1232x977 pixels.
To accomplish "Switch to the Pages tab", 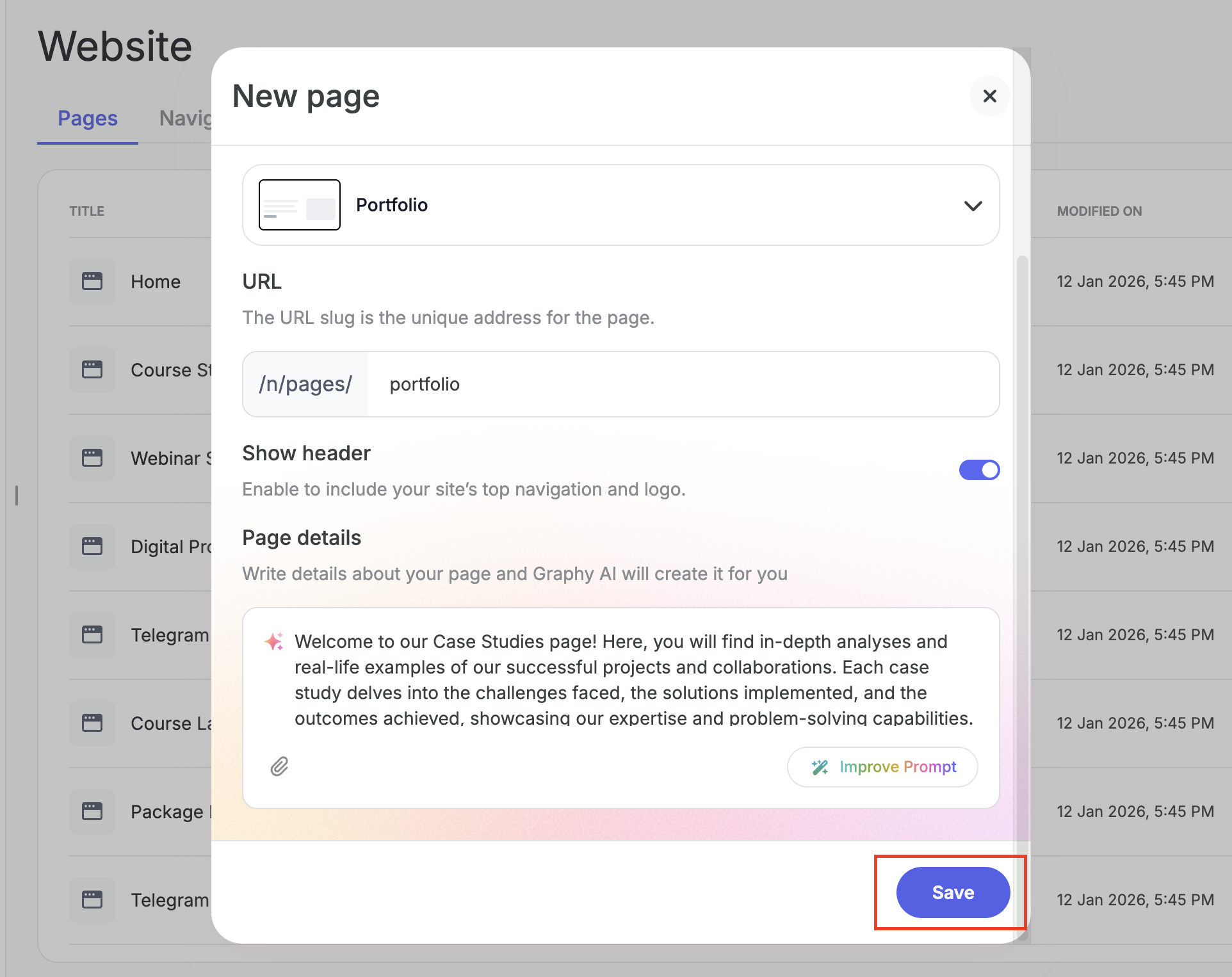I will tap(88, 118).
